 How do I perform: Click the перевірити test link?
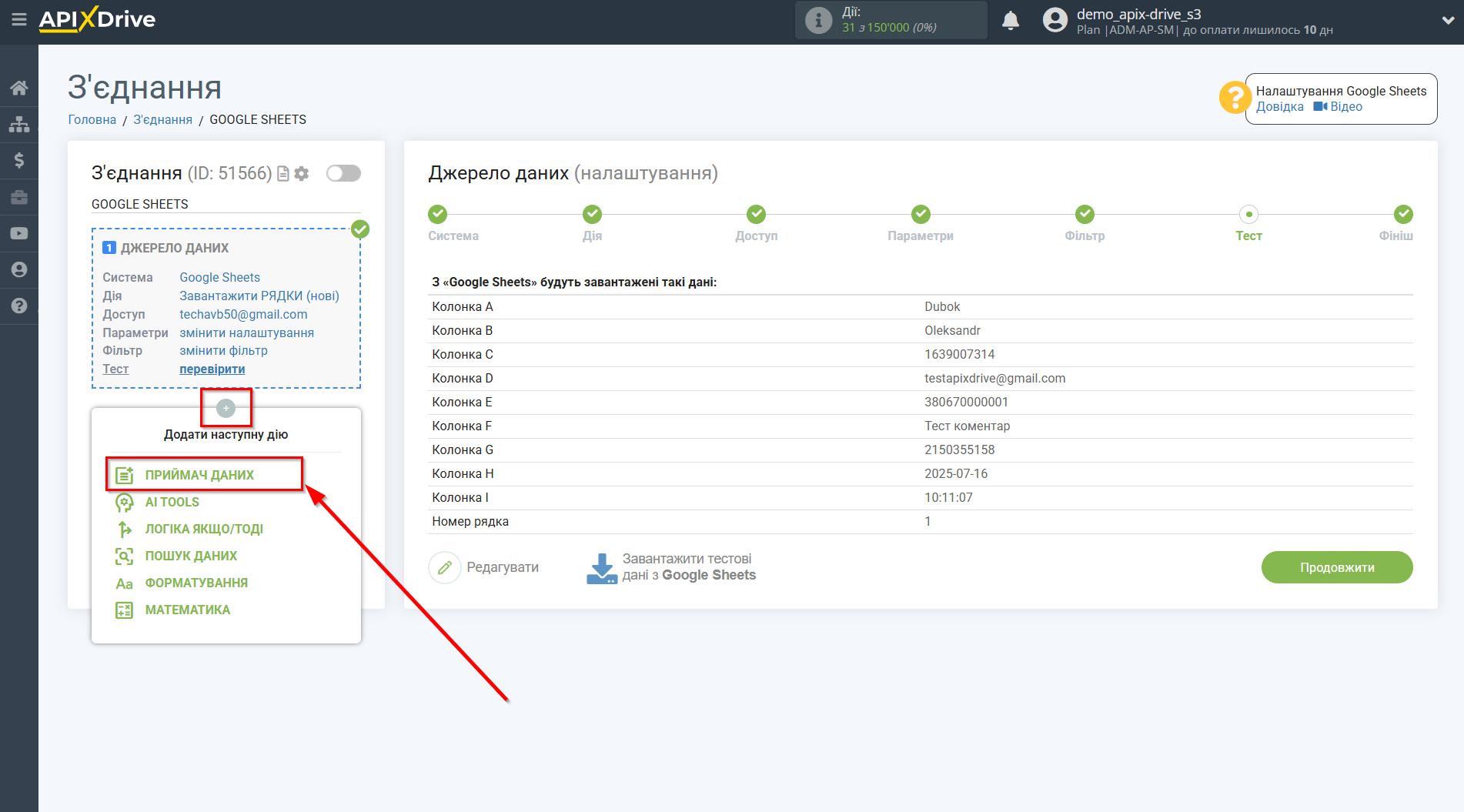coord(212,369)
